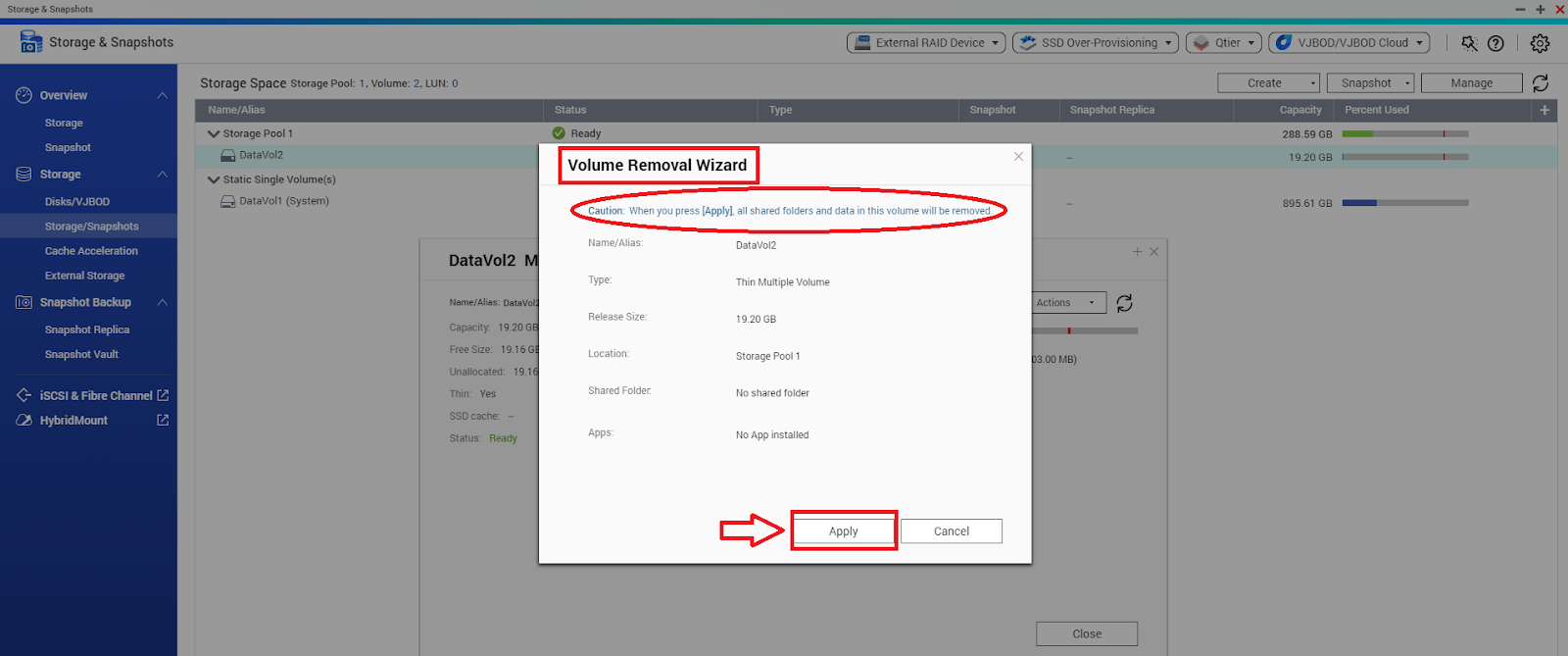Open iSCSI & Fibre Channel external icon
Viewport: 1568px width, 656px height.
pos(163,395)
